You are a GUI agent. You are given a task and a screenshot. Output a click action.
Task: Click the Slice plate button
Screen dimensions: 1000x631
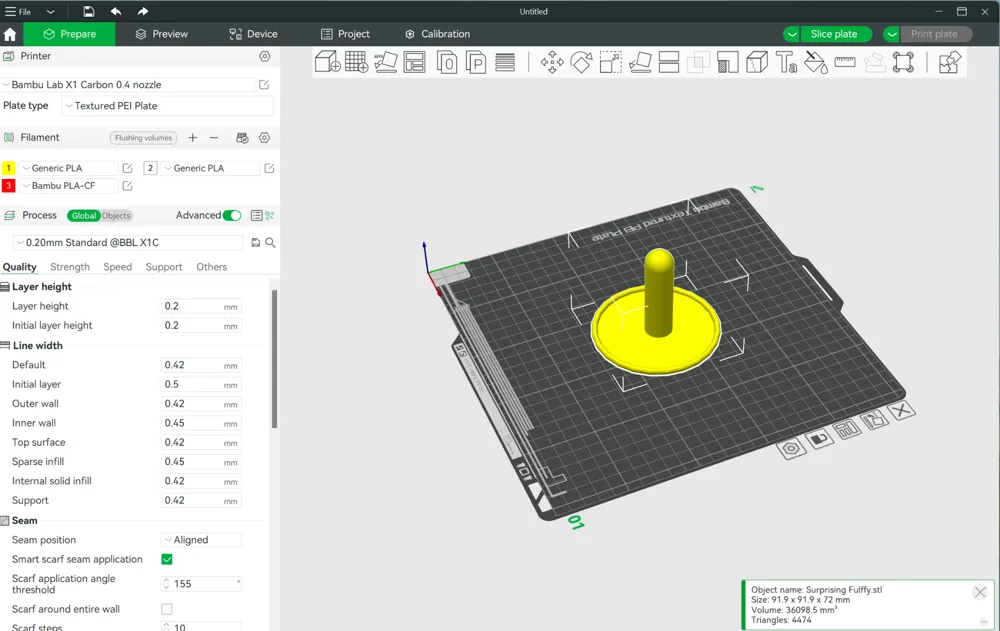[834, 34]
